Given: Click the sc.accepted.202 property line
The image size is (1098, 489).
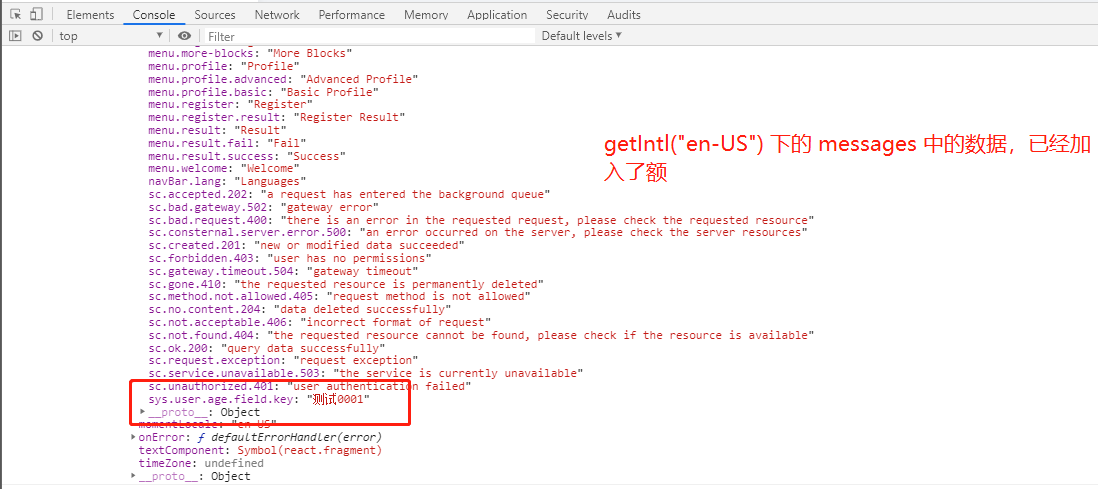Looking at the screenshot, I should tap(349, 194).
